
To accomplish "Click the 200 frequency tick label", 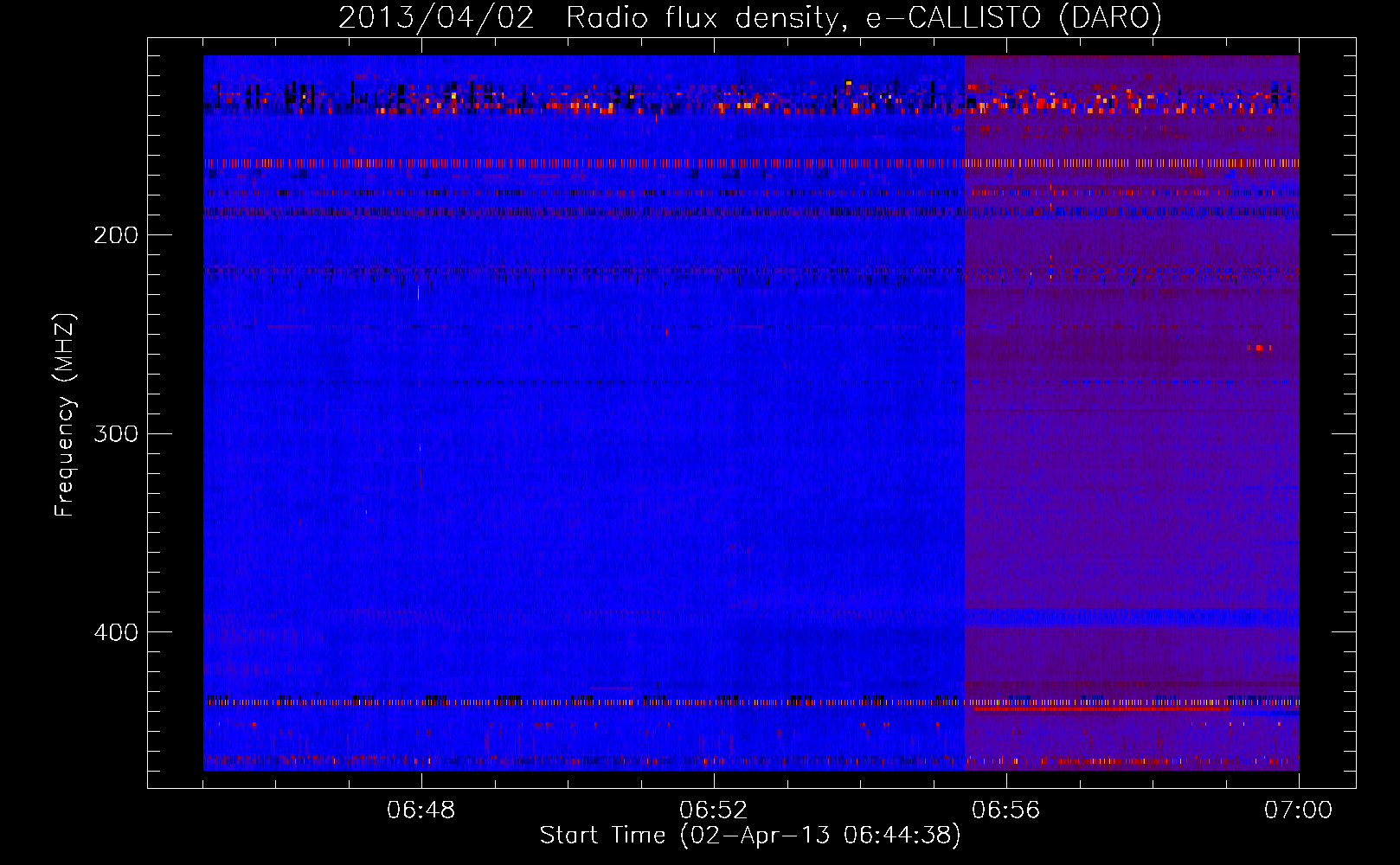I will (116, 235).
